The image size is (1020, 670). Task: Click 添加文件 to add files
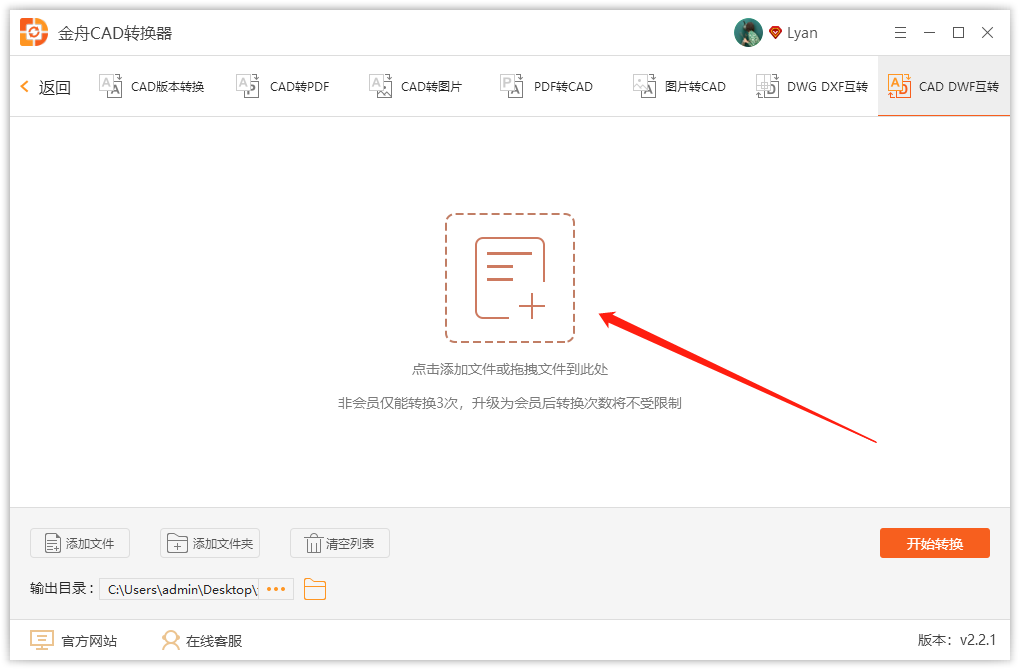point(79,543)
